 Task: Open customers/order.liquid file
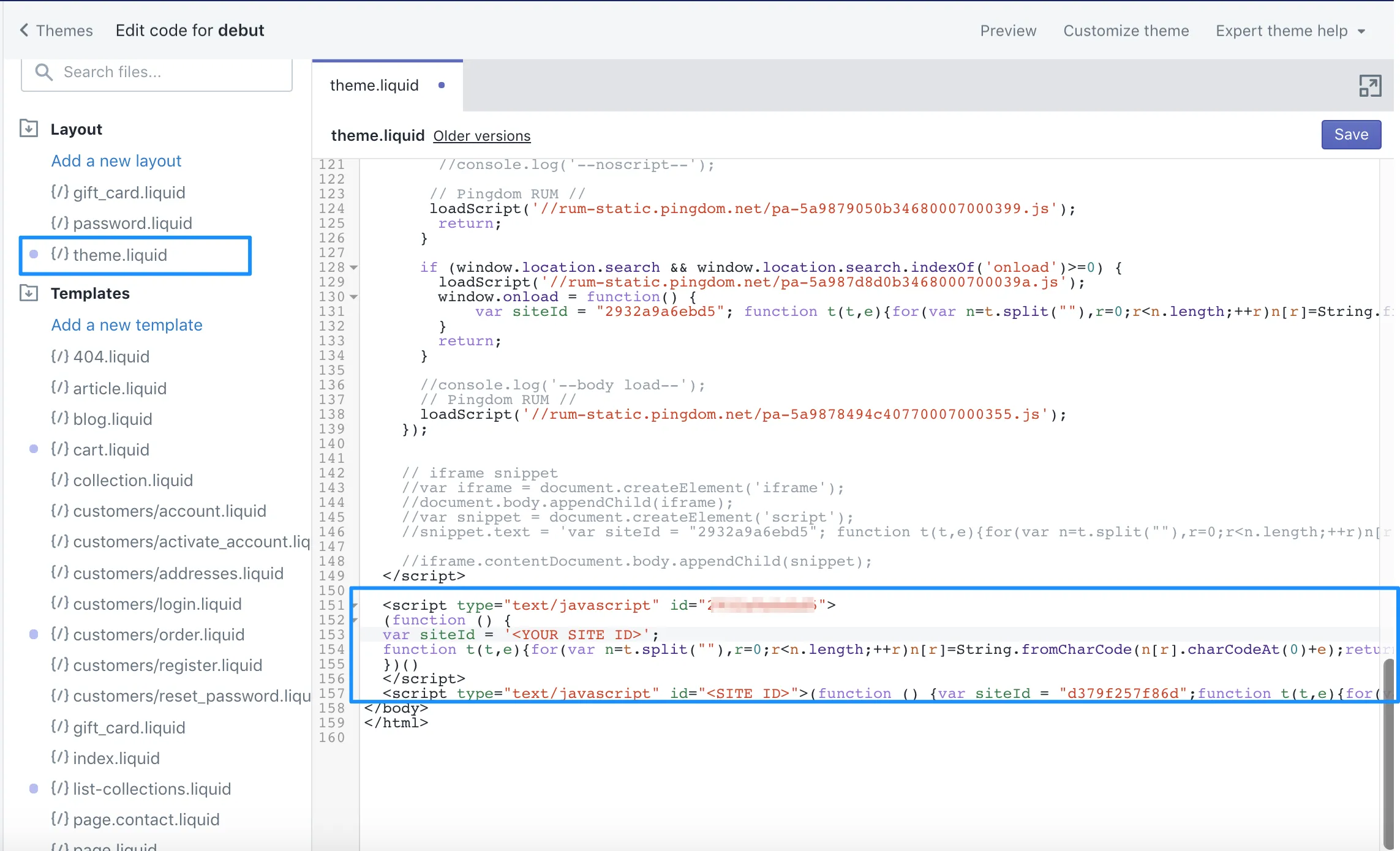159,635
